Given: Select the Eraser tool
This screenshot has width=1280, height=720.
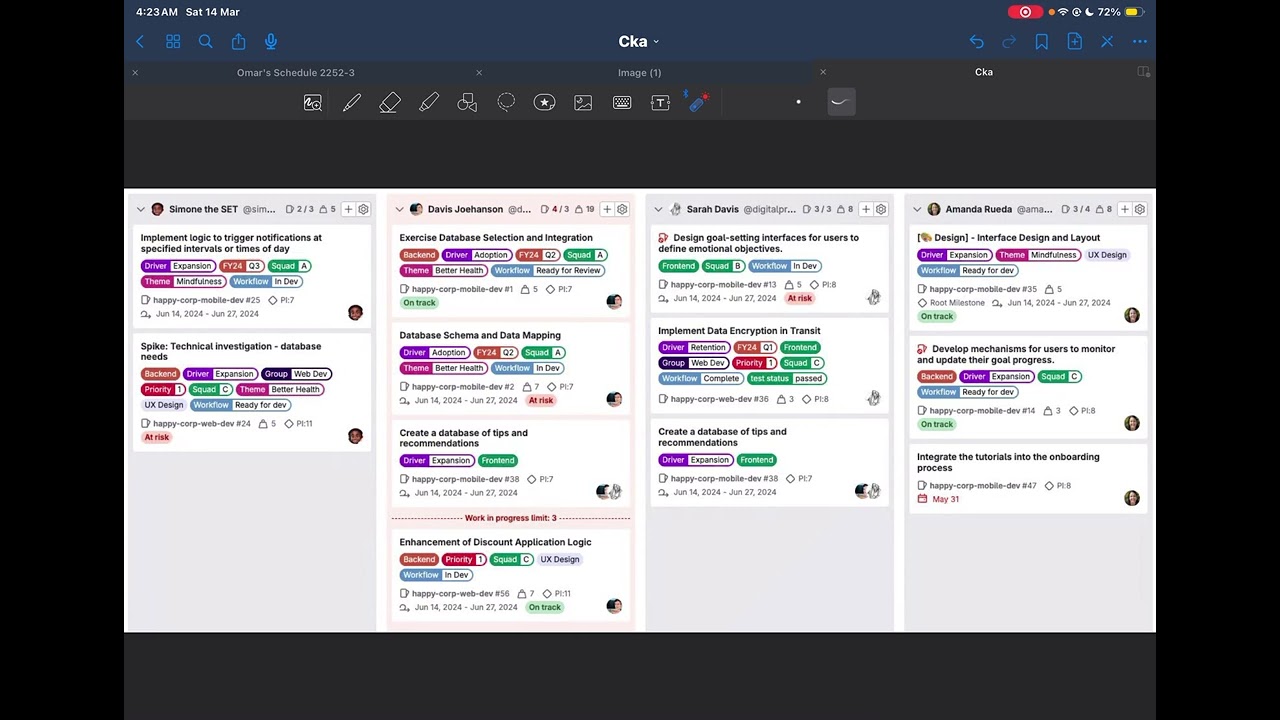Looking at the screenshot, I should click(x=390, y=102).
